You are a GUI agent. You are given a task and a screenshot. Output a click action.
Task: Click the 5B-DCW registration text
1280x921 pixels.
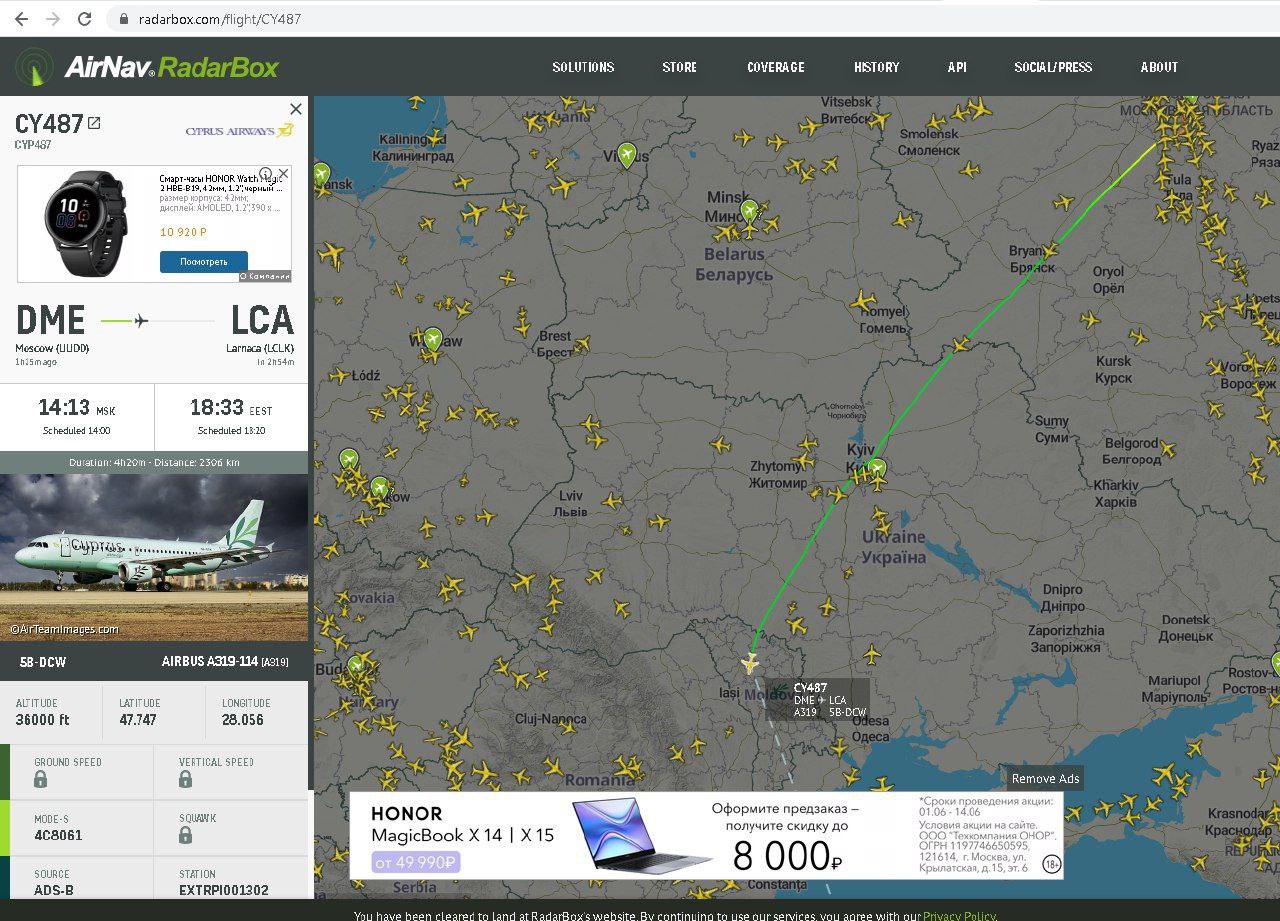coord(43,662)
